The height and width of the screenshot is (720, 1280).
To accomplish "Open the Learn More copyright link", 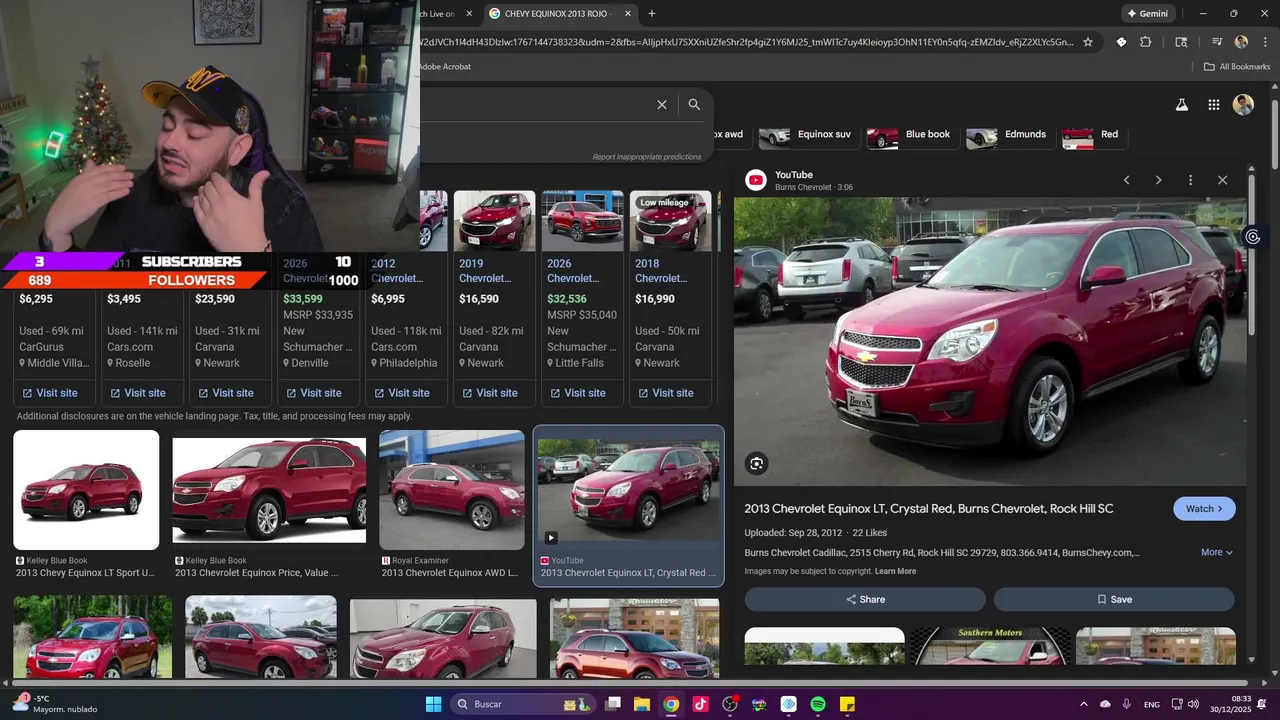I will coord(895,571).
